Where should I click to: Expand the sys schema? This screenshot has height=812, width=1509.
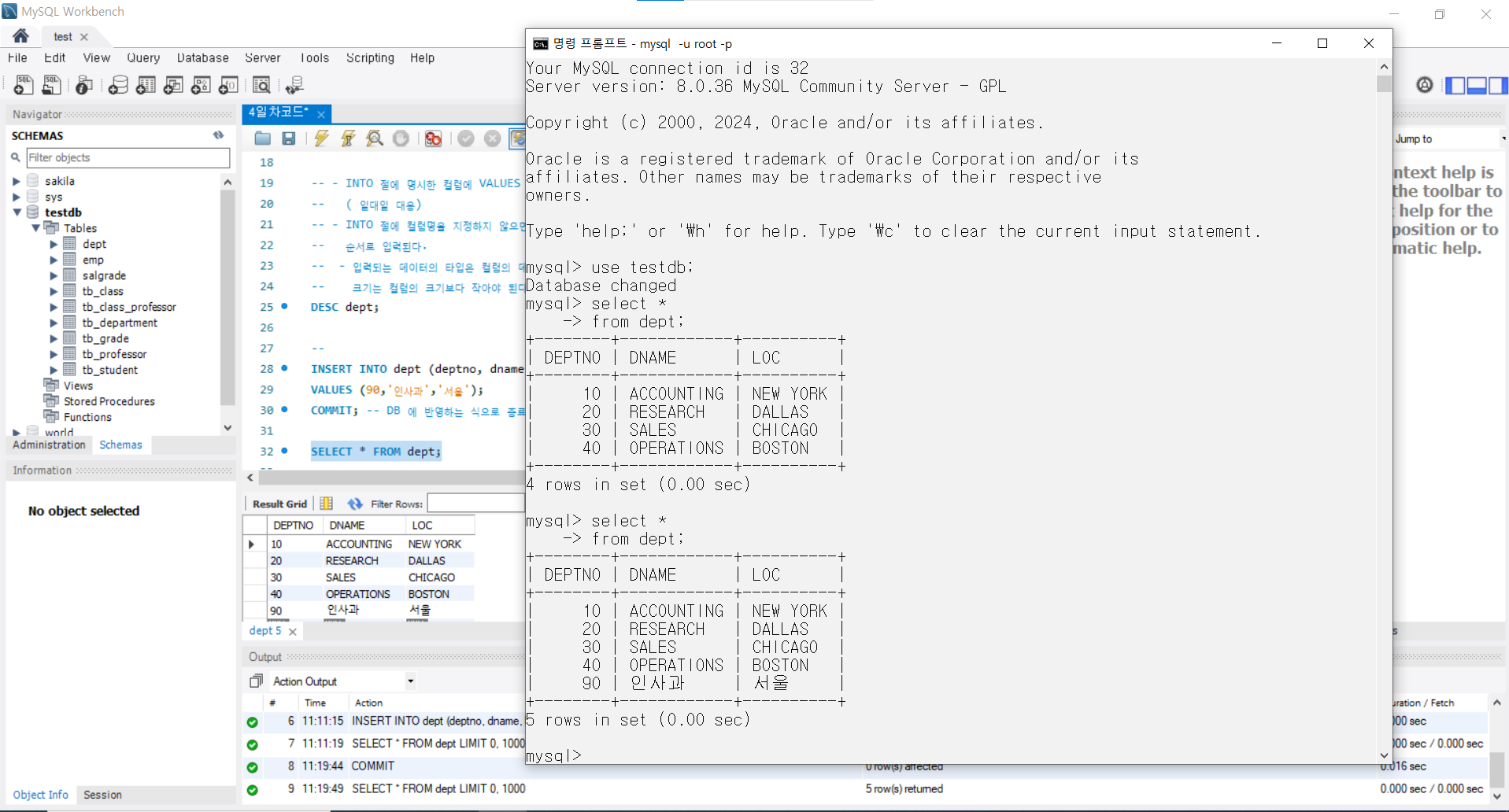(17, 197)
